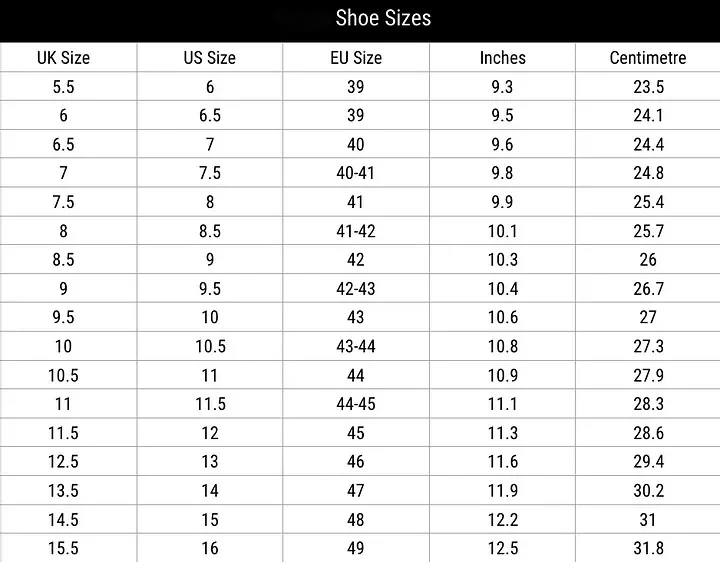Click the 31.8 centimetre cell

(x=648, y=548)
